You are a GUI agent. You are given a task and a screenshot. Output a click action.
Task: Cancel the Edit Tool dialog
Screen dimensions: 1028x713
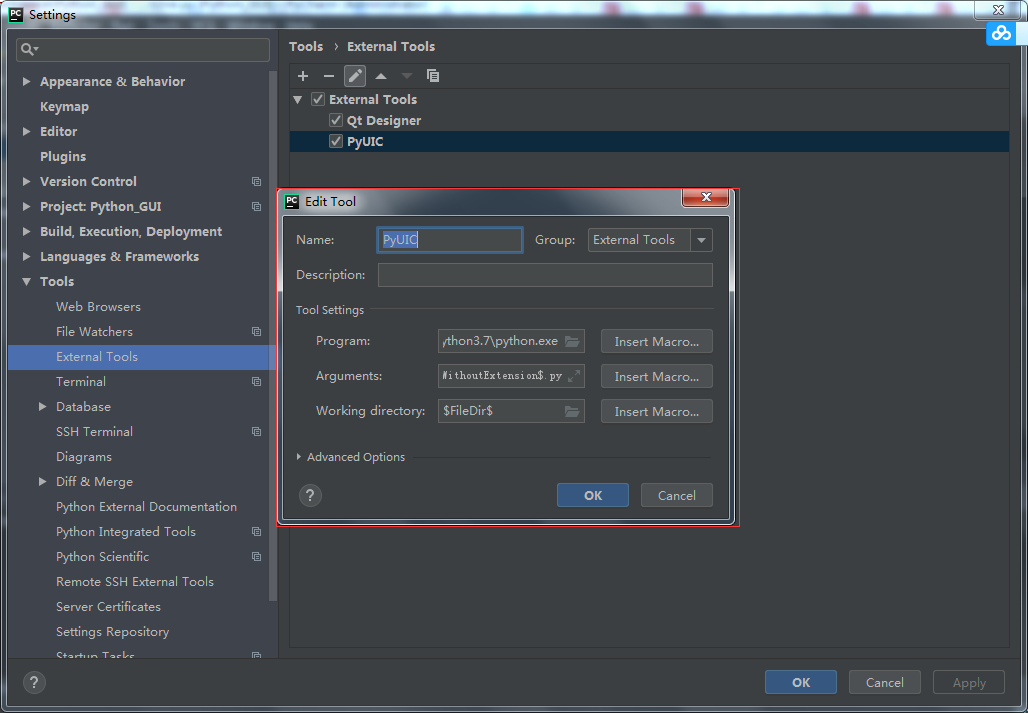[x=677, y=495]
